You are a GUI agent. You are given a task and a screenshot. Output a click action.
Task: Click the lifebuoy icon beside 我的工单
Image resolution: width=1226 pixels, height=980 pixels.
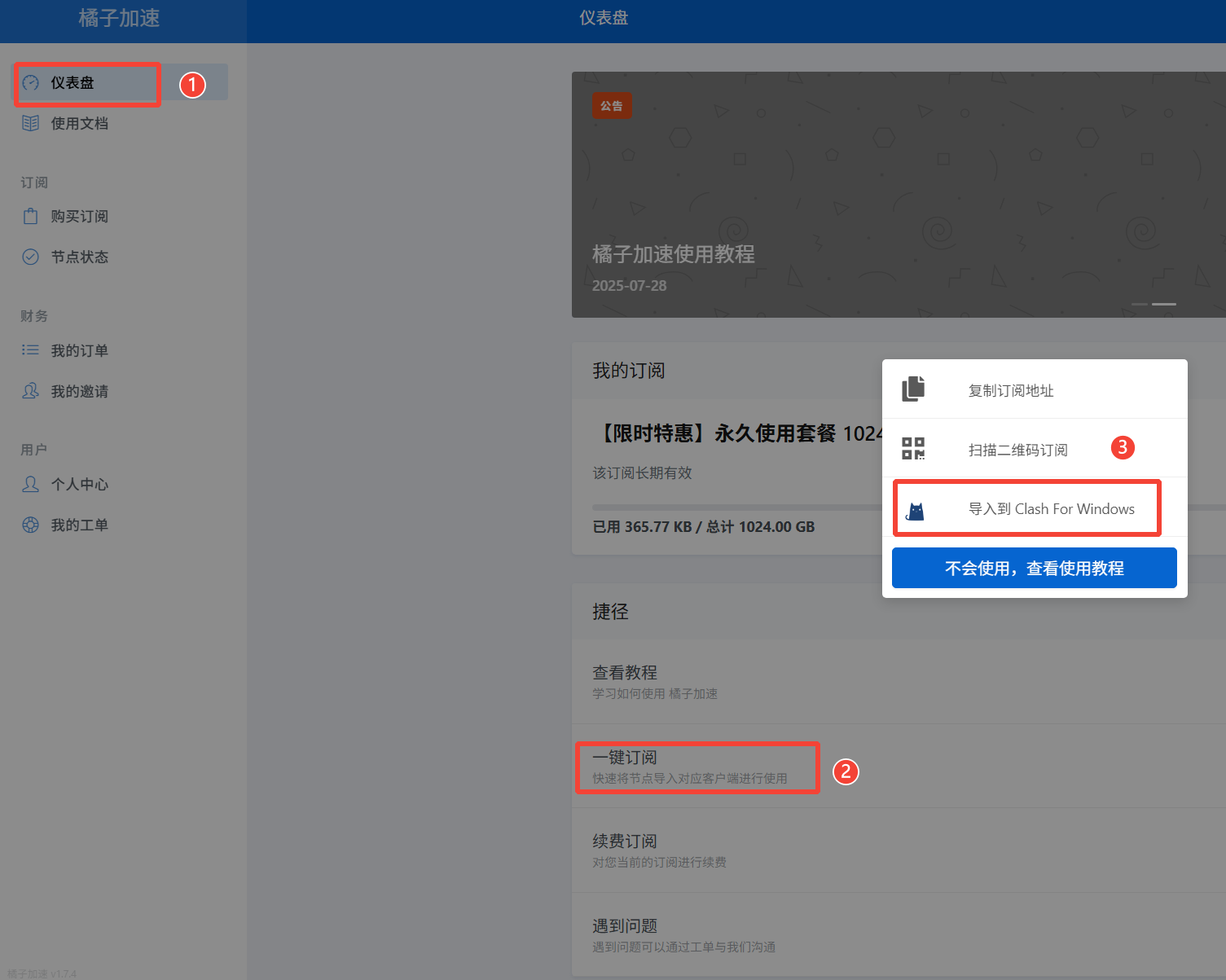[31, 525]
